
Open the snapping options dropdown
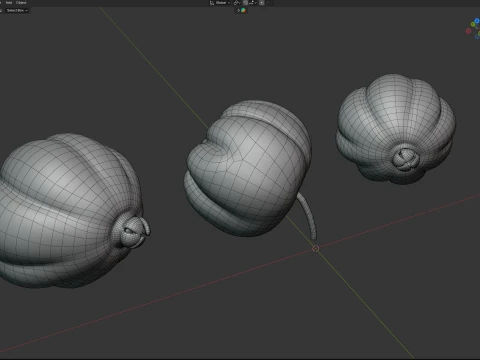coord(253,3)
